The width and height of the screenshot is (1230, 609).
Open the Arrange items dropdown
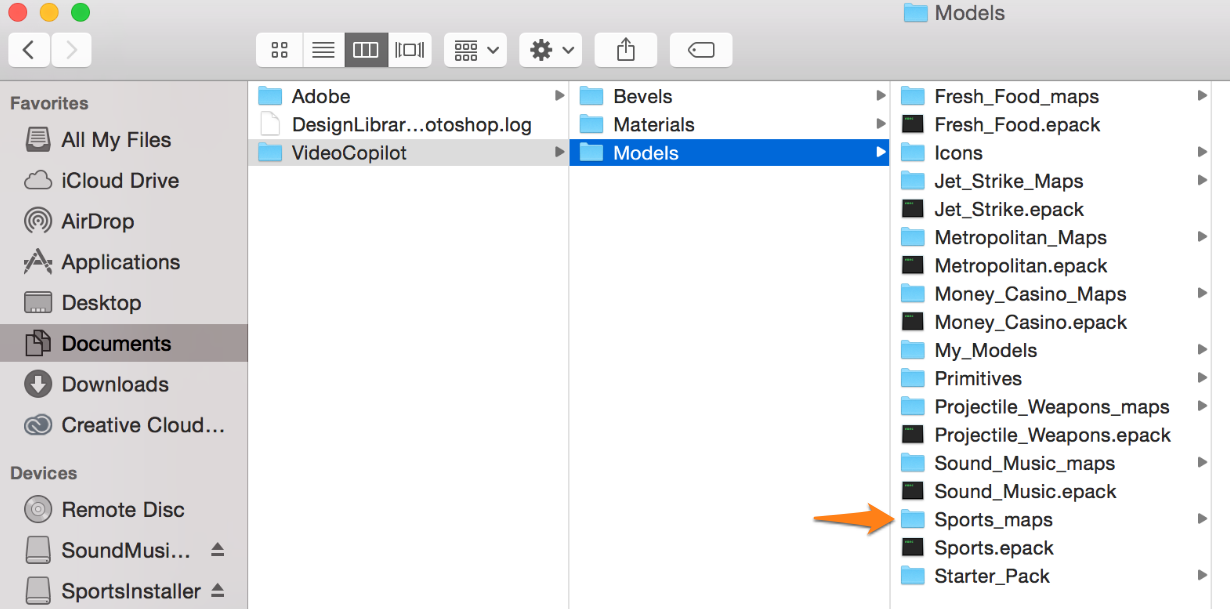(x=475, y=50)
